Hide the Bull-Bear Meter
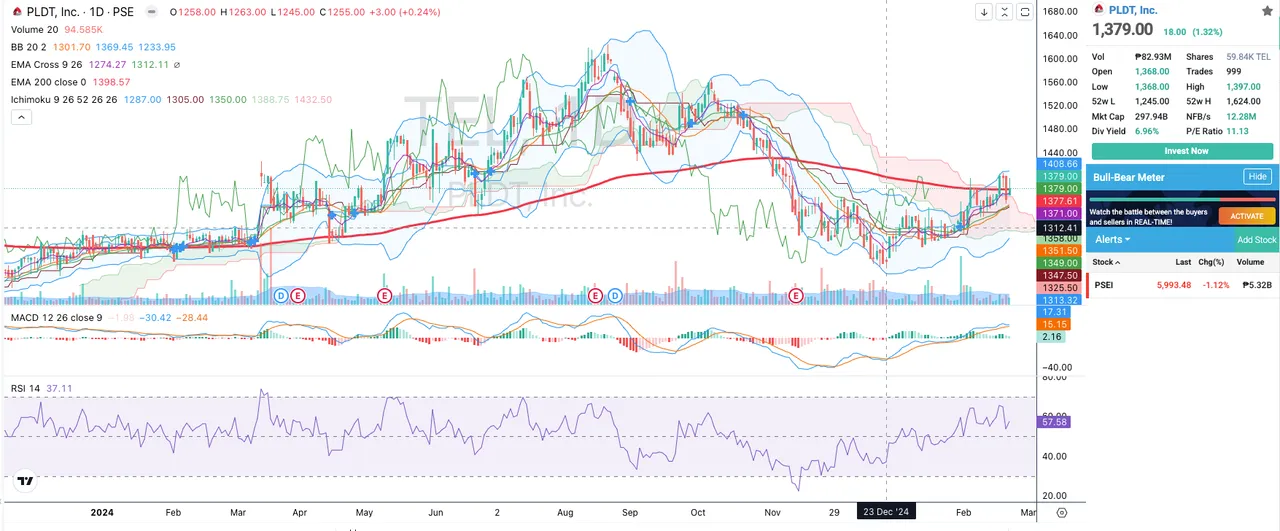 (1258, 177)
